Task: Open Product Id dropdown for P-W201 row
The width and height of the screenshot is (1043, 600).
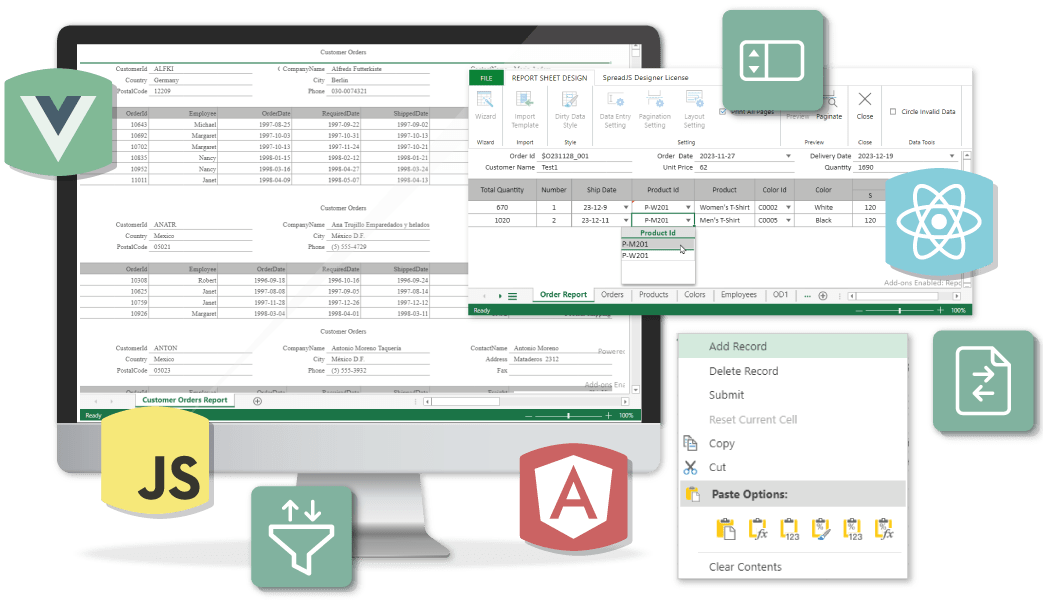Action: click(x=688, y=208)
